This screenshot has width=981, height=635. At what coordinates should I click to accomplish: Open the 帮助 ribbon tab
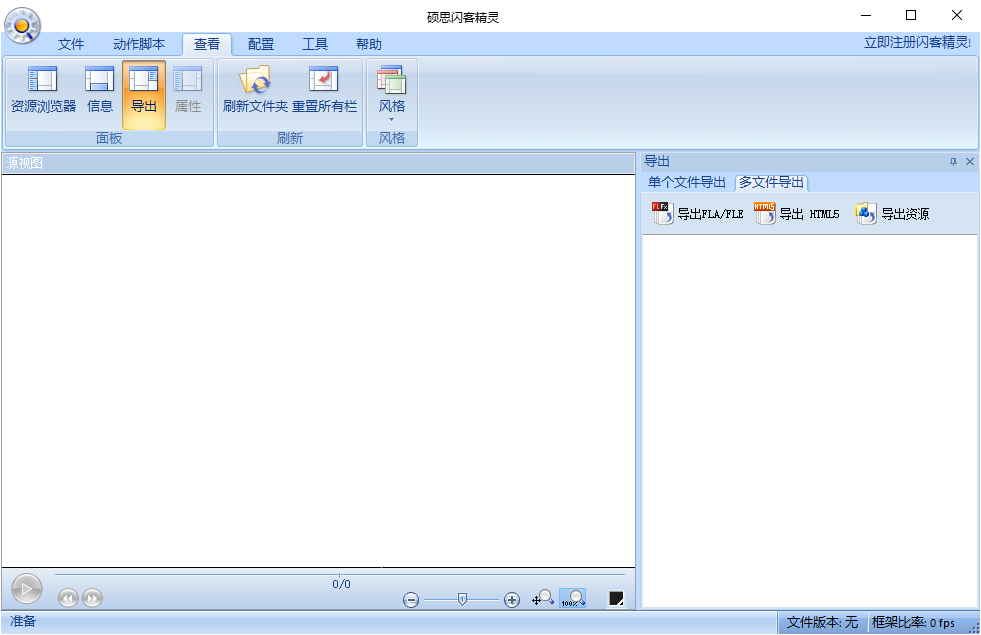tap(369, 44)
